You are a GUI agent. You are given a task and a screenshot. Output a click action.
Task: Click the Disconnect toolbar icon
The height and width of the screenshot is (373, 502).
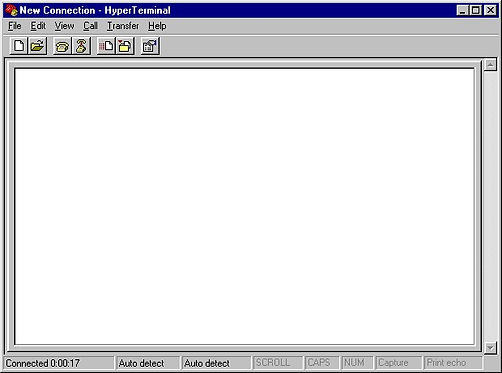point(81,46)
